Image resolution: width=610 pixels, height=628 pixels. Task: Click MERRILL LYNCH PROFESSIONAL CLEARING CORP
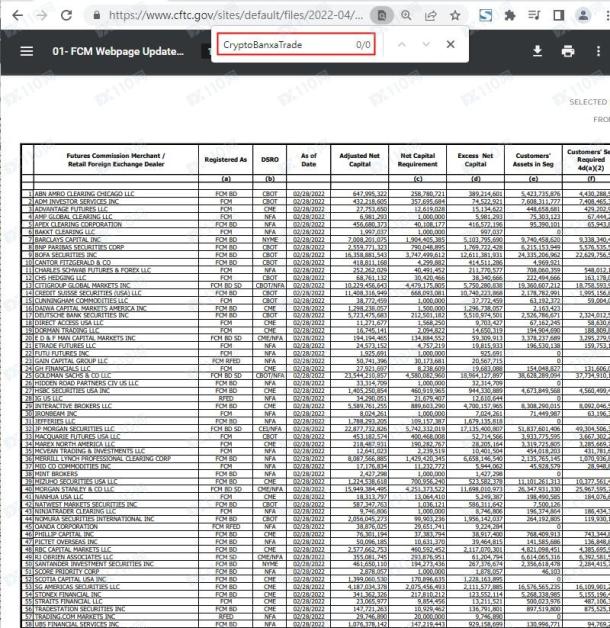click(x=103, y=459)
